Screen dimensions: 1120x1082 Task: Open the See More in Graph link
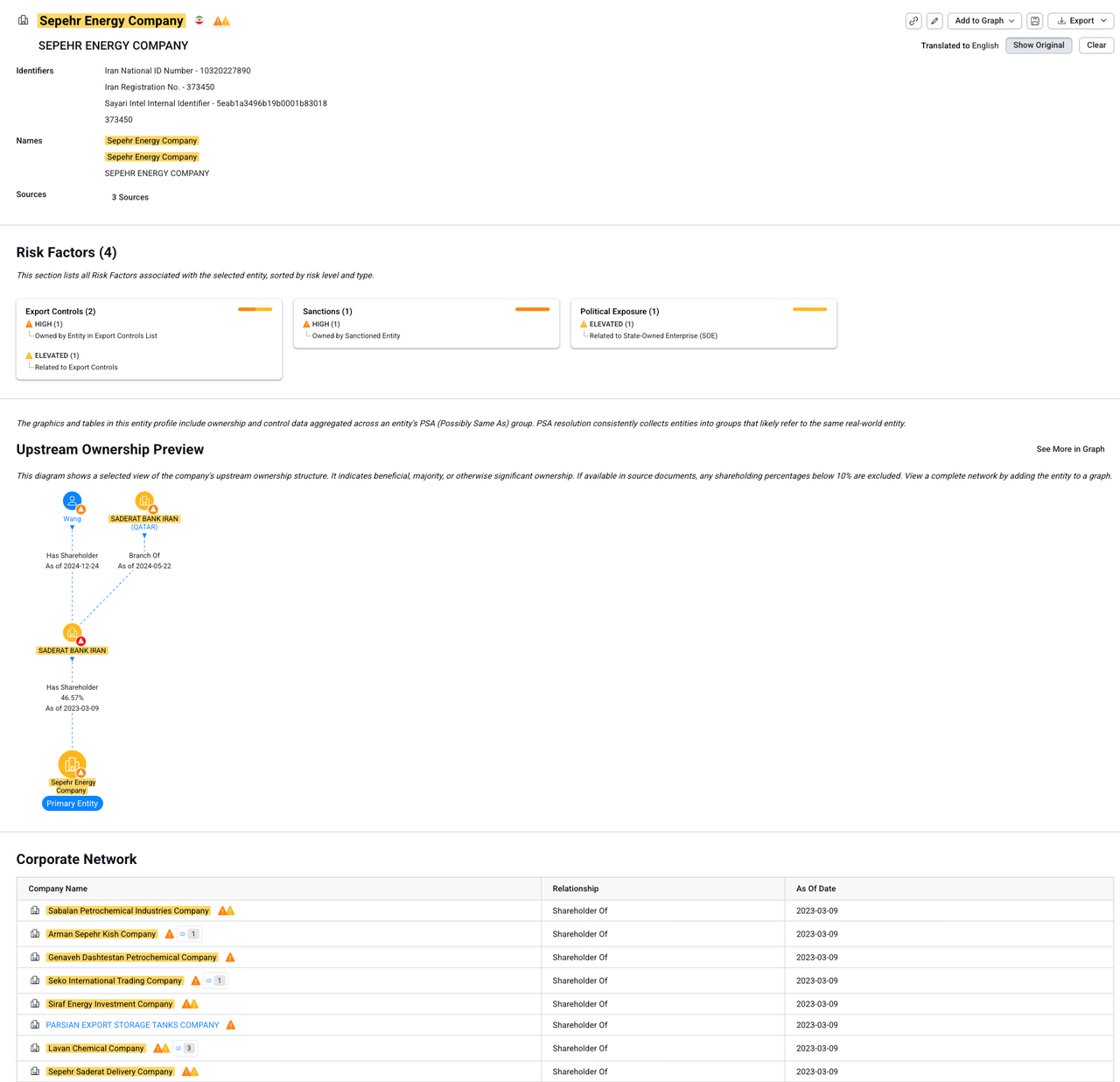point(1069,449)
